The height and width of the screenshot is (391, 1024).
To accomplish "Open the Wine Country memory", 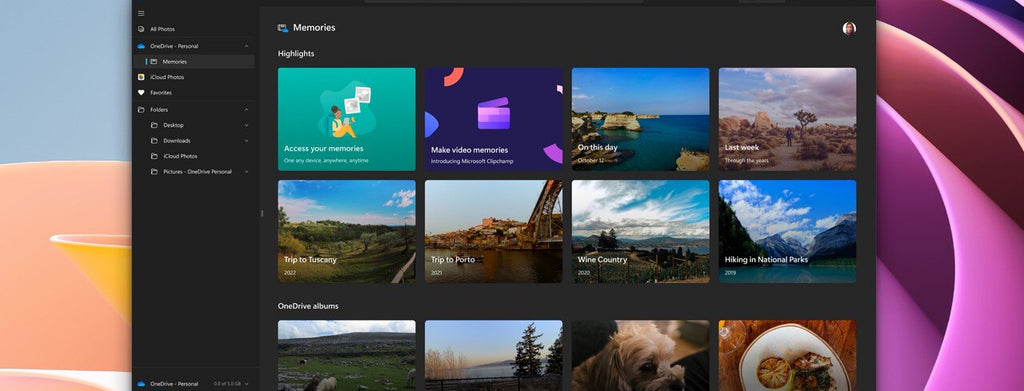I will (641, 232).
